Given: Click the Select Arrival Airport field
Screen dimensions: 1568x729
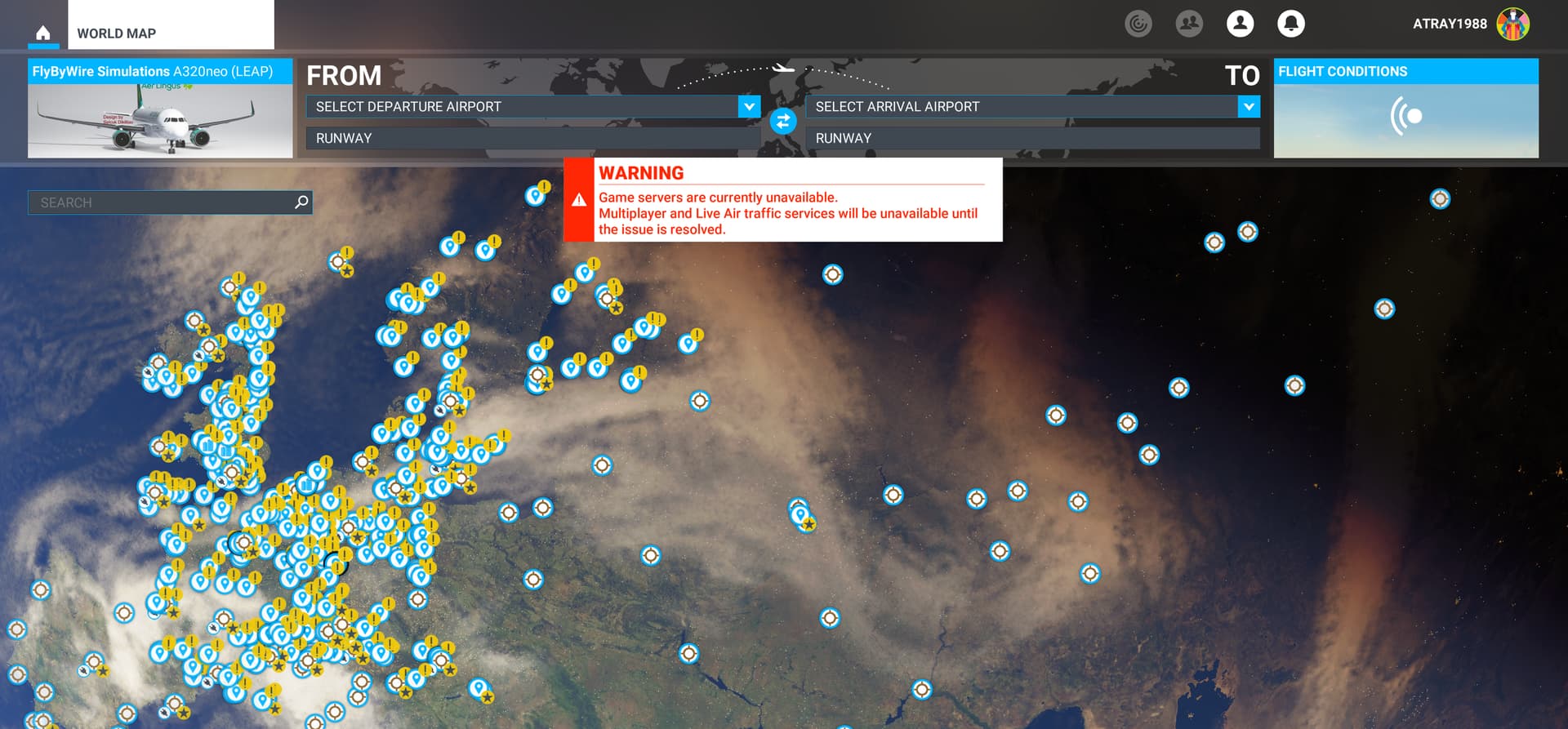Looking at the screenshot, I should (1021, 107).
